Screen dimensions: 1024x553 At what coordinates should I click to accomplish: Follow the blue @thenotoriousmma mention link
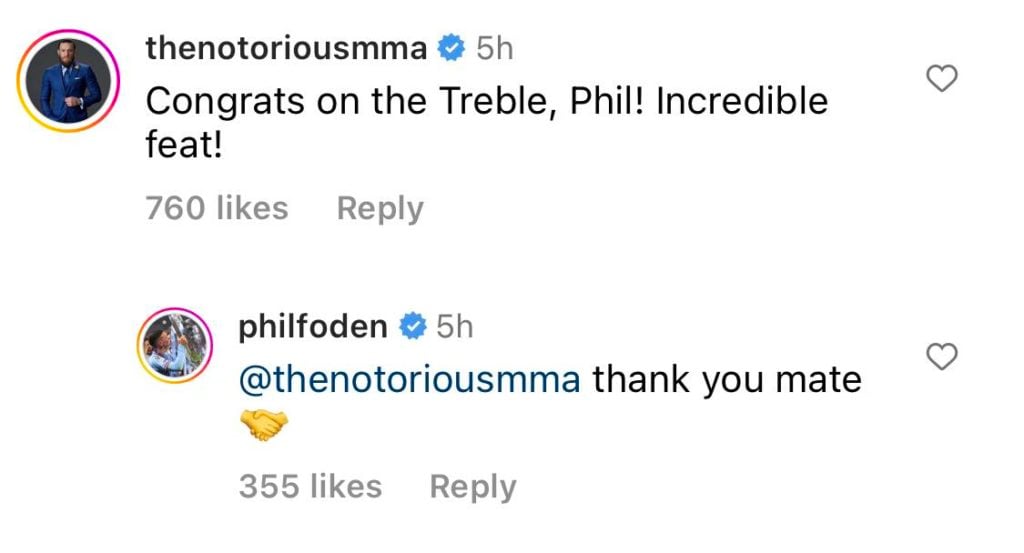tap(409, 380)
